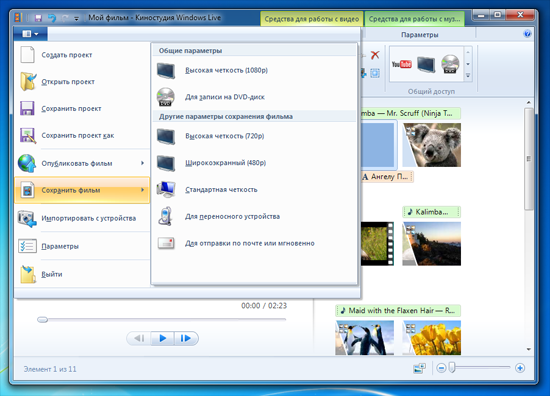The height and width of the screenshot is (396, 550).
Task: Choose Стандартная четкость
Action: pyautogui.click(x=255, y=190)
